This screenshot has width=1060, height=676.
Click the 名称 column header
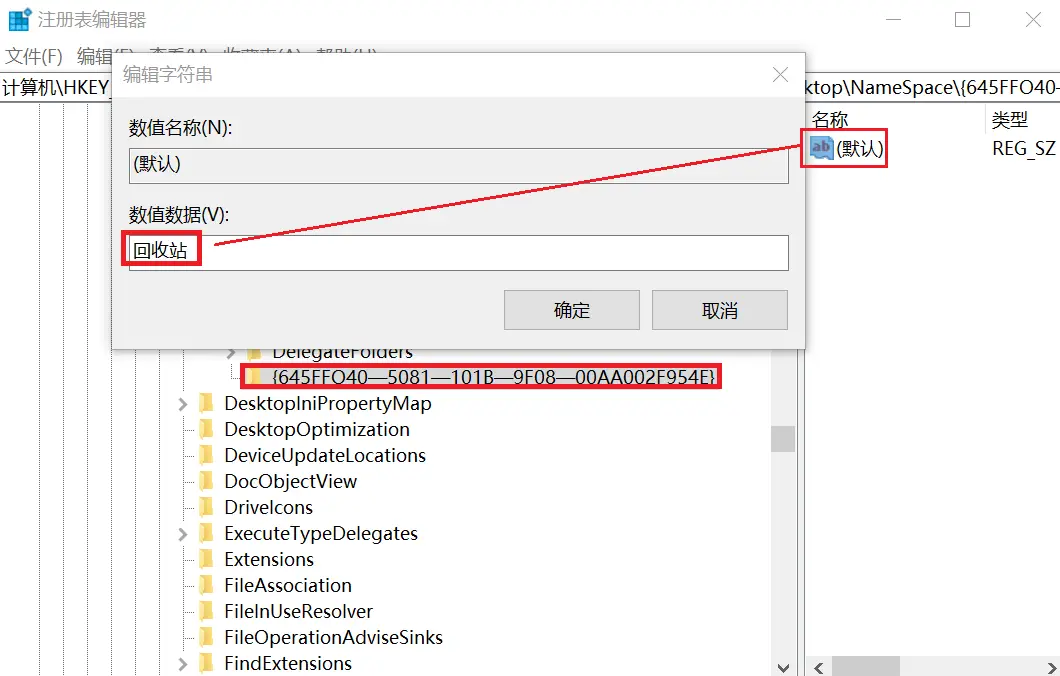830,119
